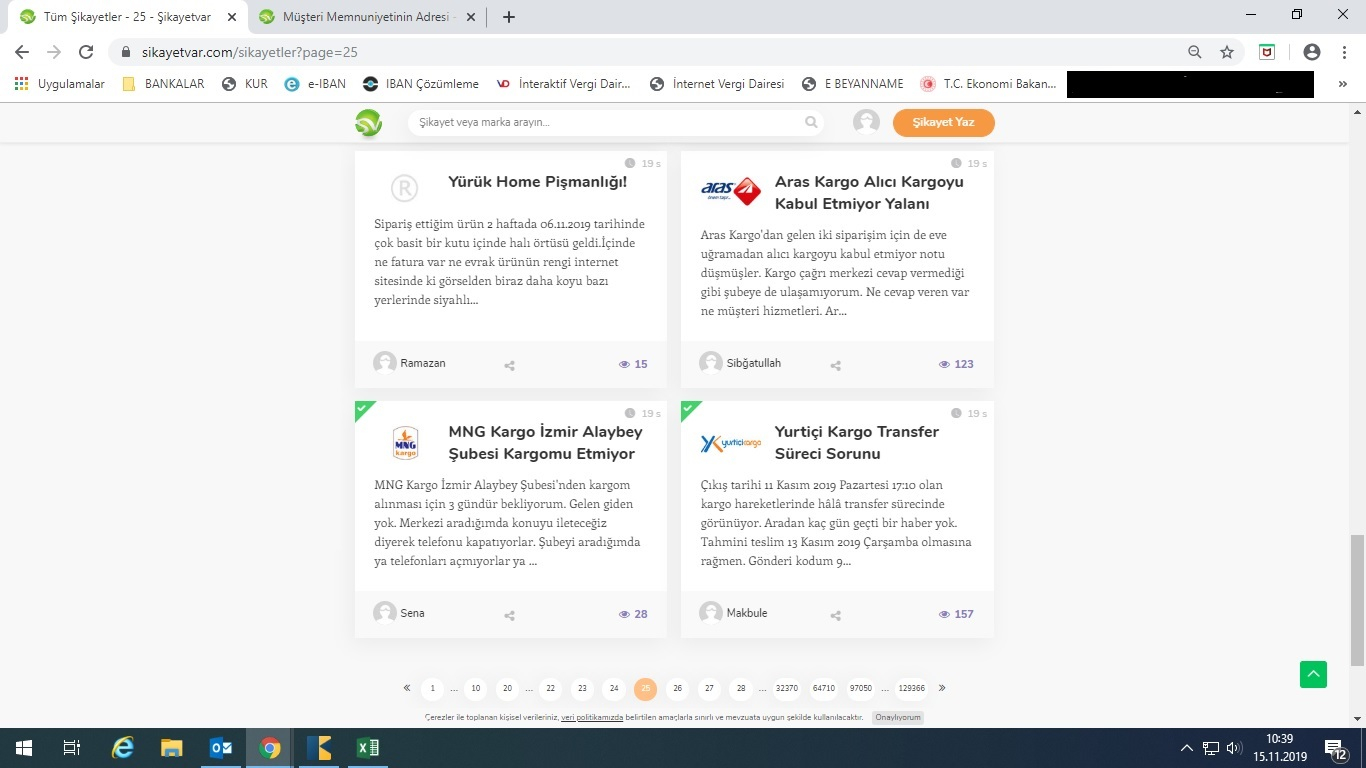Click the Aras Kargo brand logo
The width and height of the screenshot is (1366, 768).
pos(731,191)
